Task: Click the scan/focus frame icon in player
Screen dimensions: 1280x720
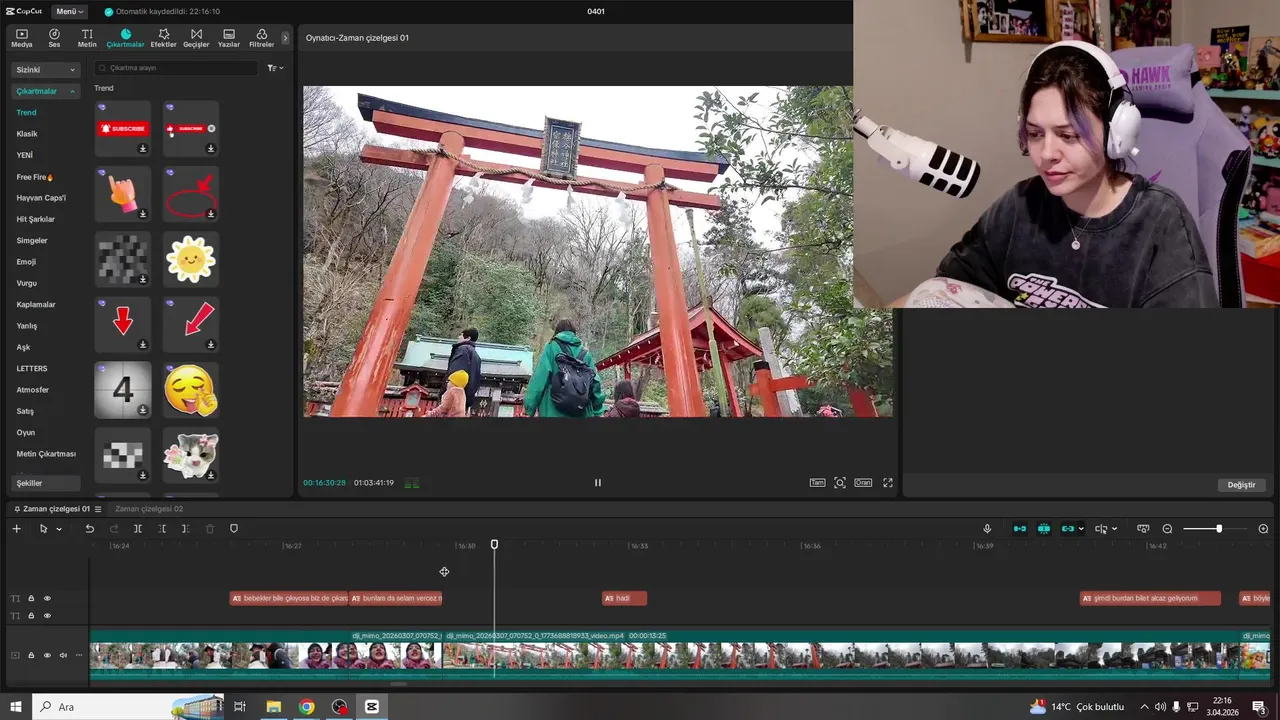Action: click(840, 483)
